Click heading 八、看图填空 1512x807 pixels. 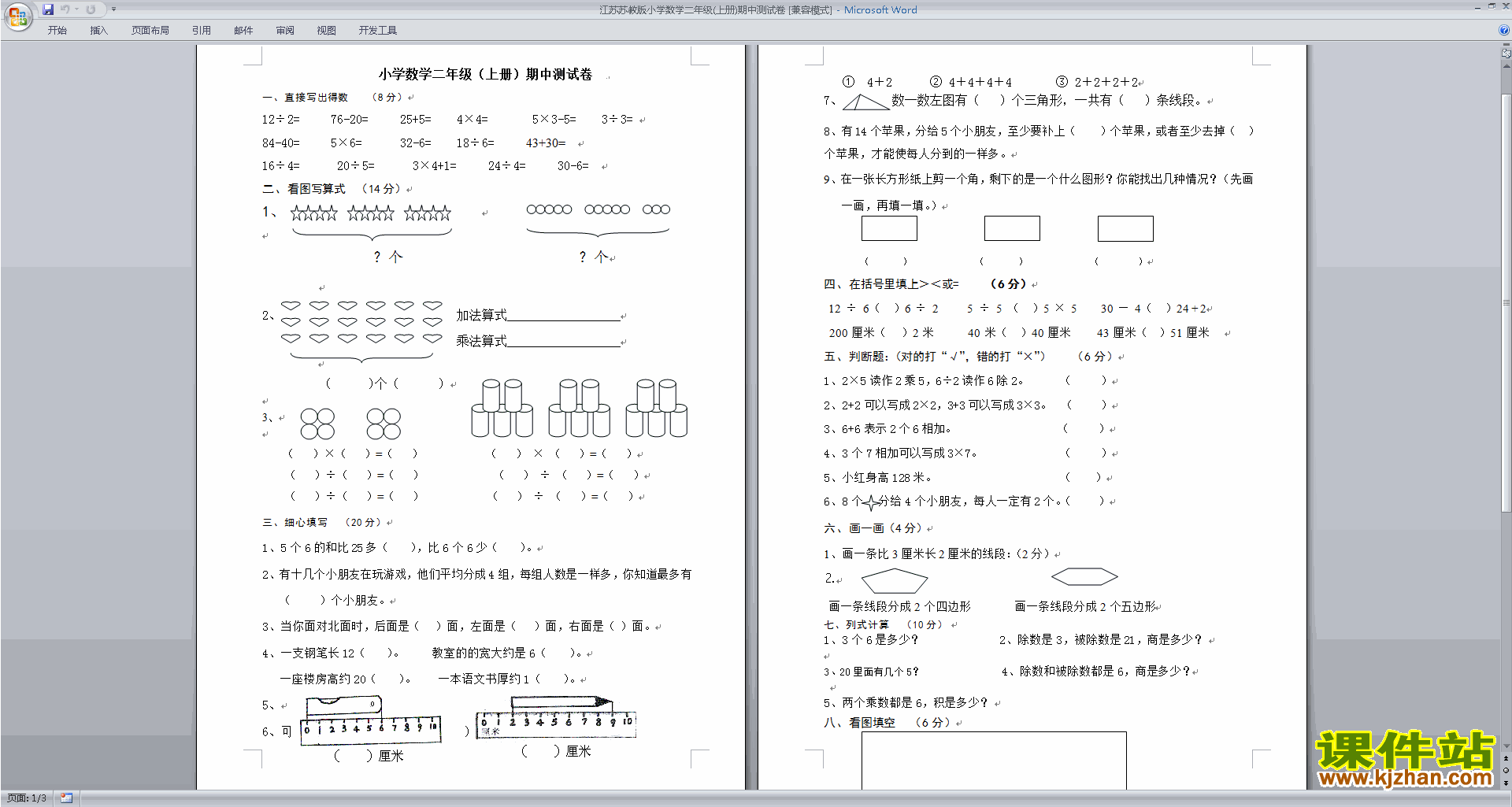(859, 722)
